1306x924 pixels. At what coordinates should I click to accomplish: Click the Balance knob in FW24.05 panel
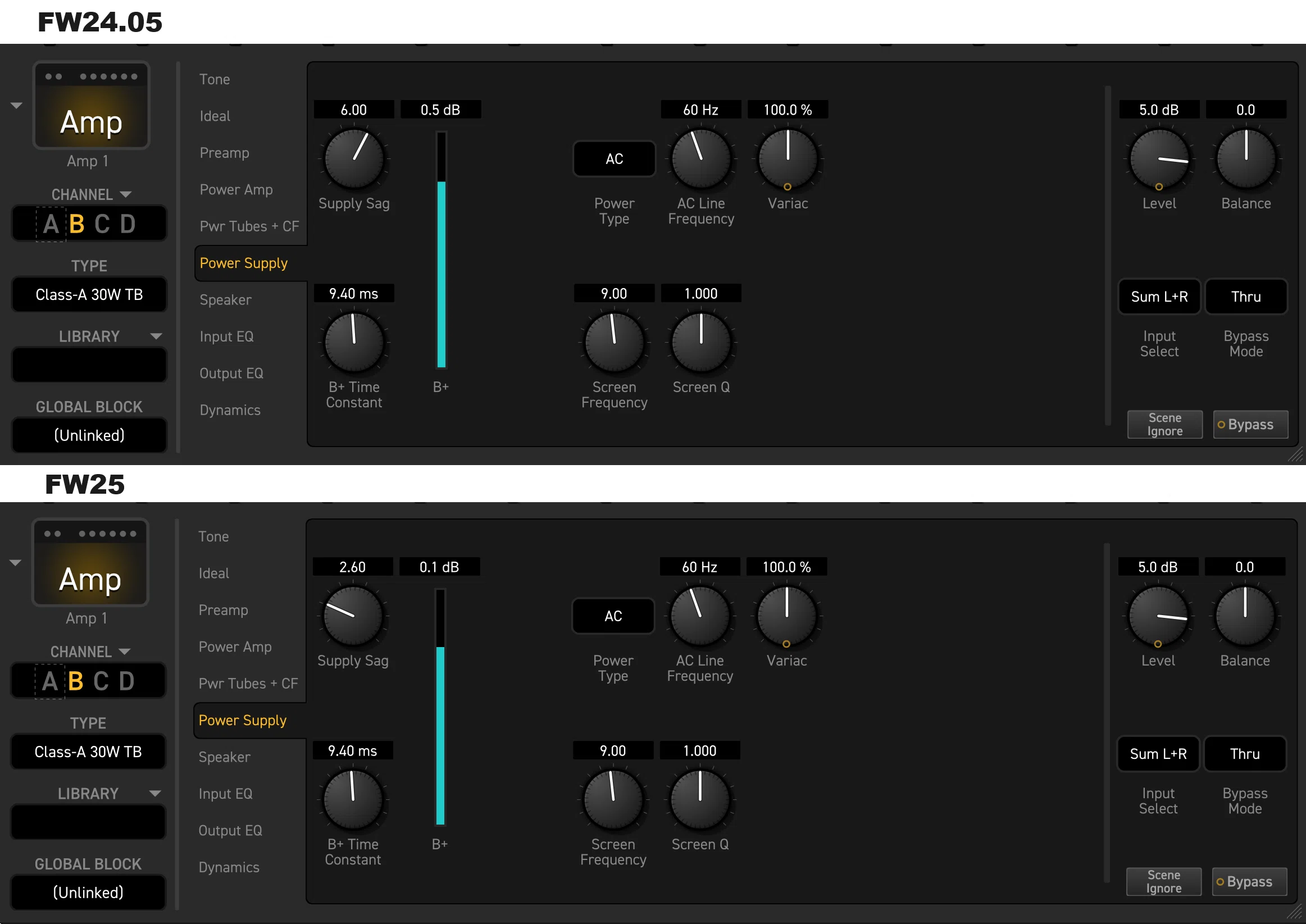tap(1246, 159)
